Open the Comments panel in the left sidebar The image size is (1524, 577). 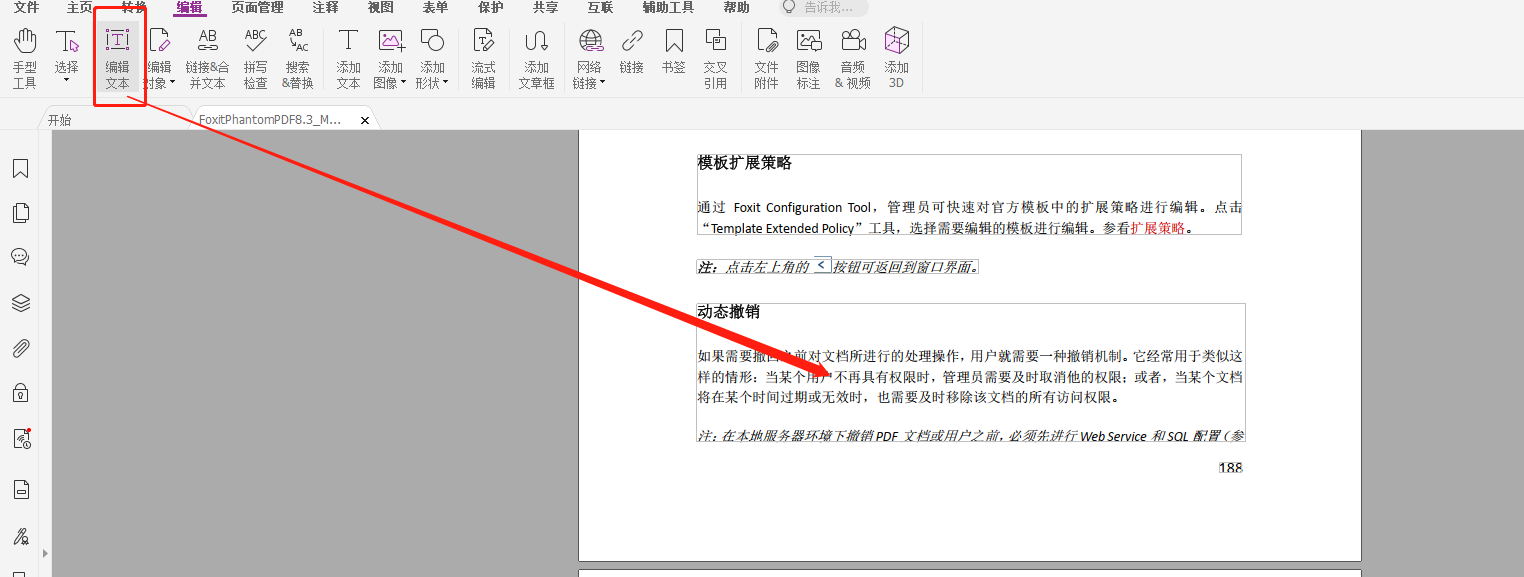(20, 257)
